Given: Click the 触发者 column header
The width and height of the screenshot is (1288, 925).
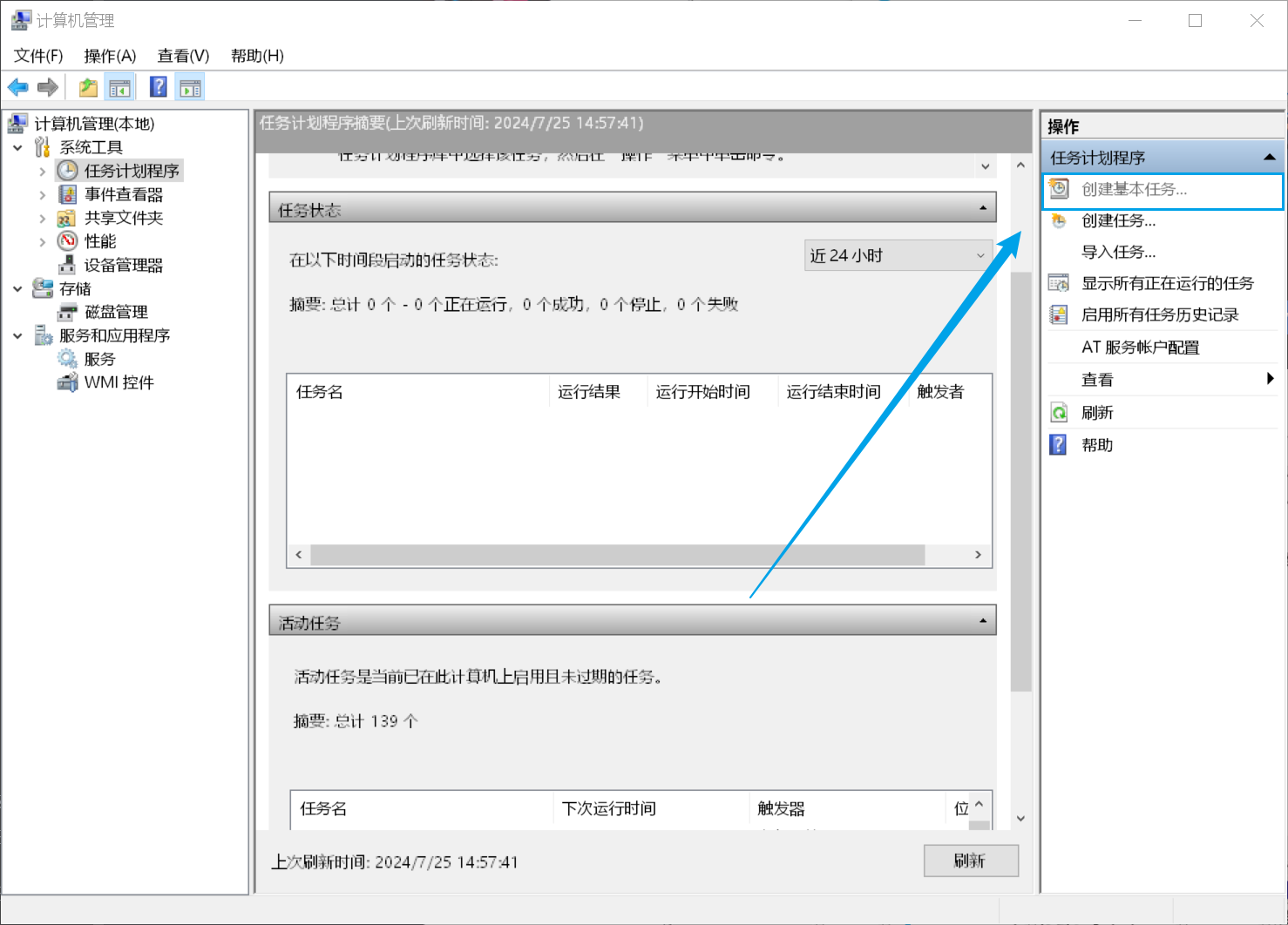Looking at the screenshot, I should pyautogui.click(x=950, y=392).
